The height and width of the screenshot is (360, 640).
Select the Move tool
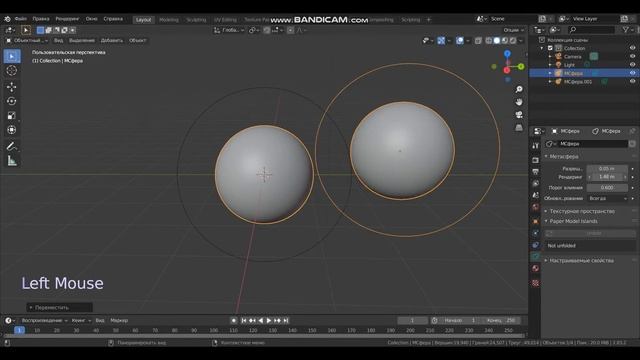[x=12, y=87]
